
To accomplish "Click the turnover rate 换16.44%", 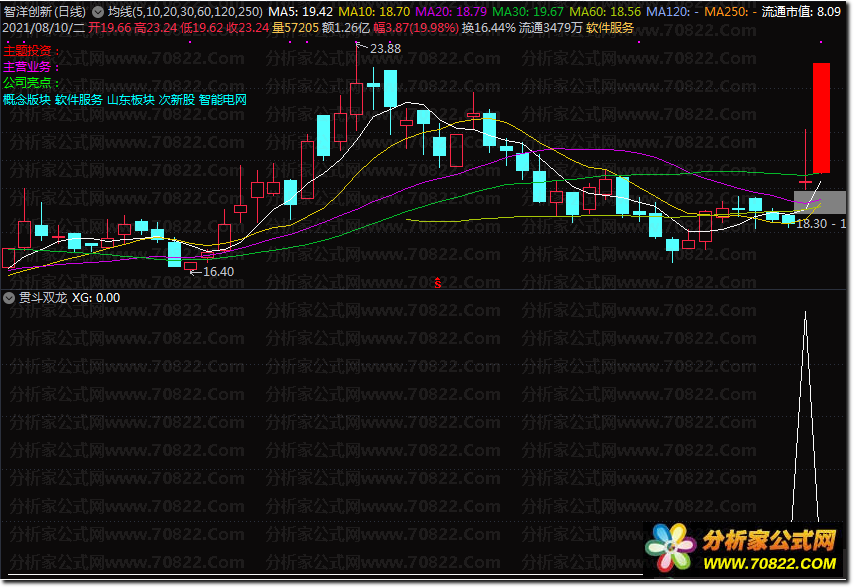I will click(489, 28).
